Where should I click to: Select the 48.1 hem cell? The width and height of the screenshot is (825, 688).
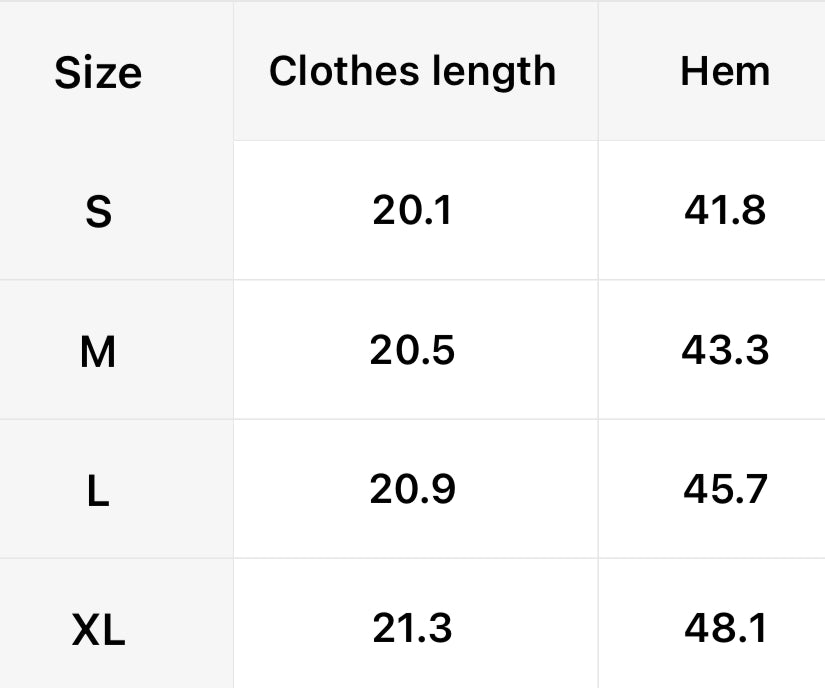click(x=725, y=629)
